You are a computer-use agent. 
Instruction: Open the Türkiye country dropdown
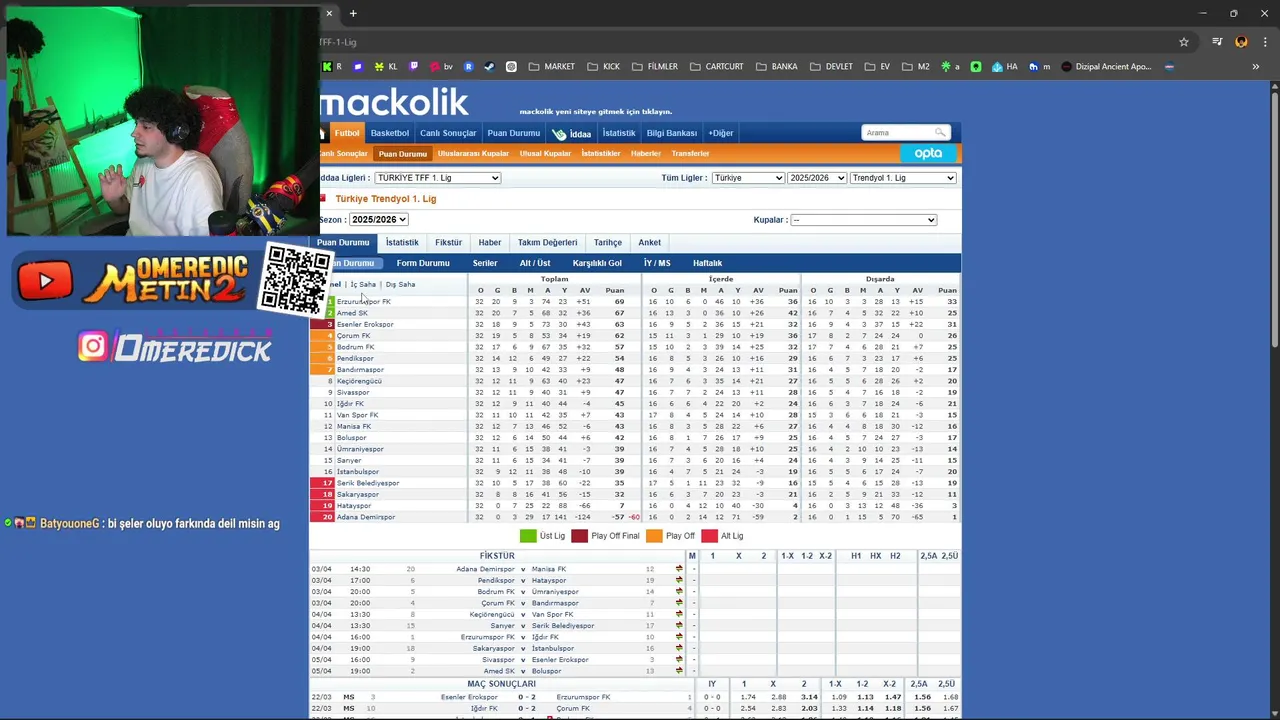point(748,178)
